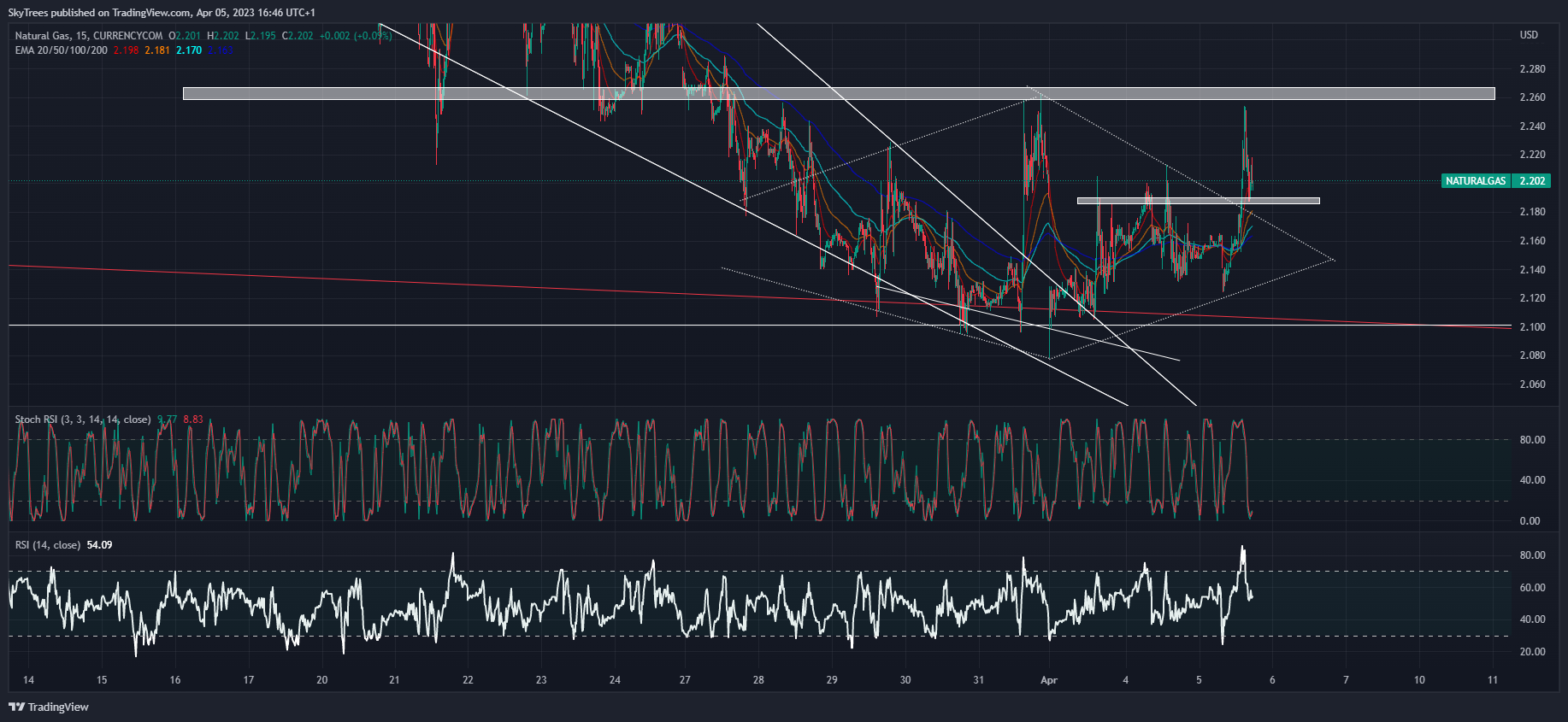Click the Stoch RSI (3, 3, 14, 14, close) legend

pyautogui.click(x=83, y=420)
